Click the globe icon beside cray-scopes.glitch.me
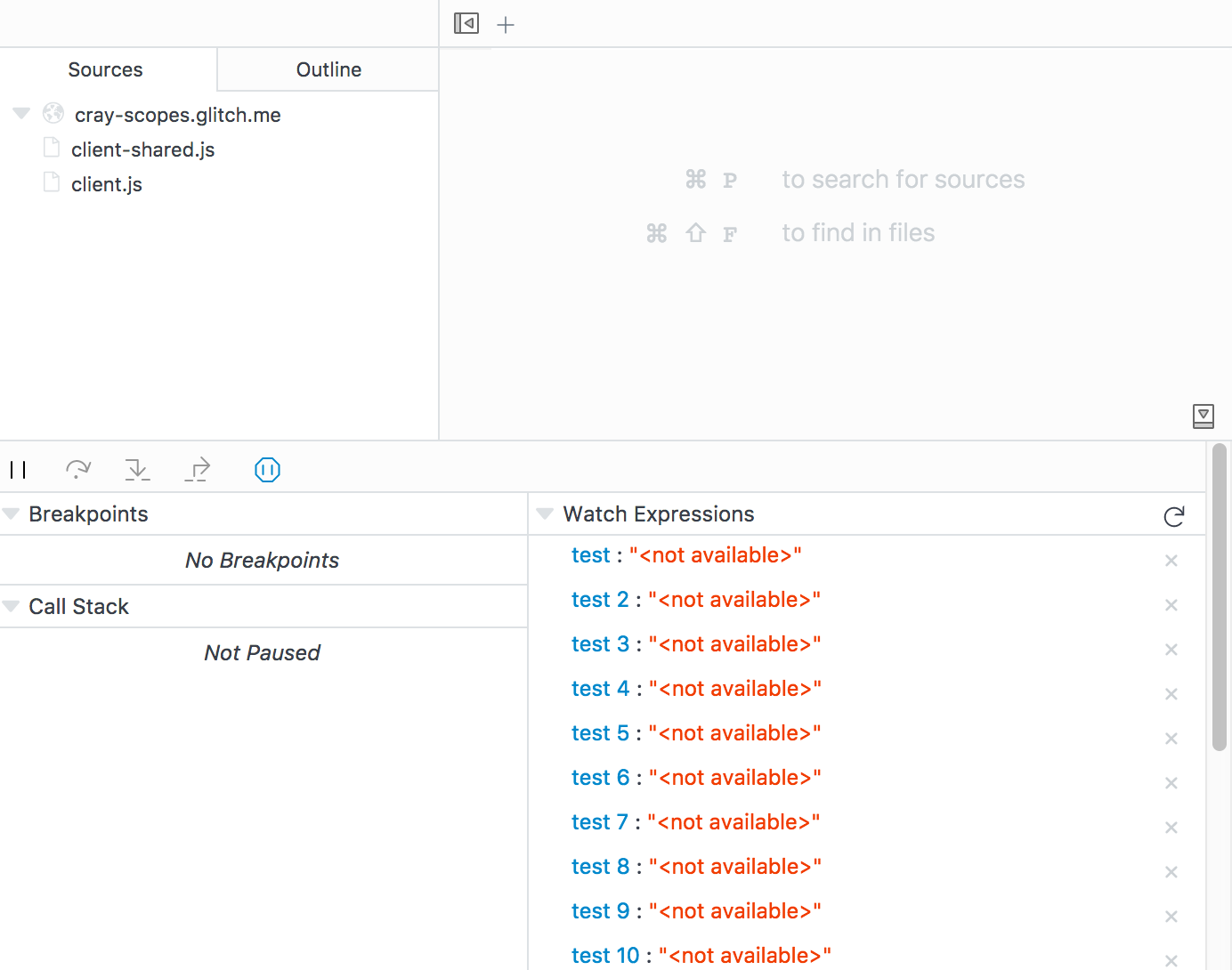 tap(53, 113)
